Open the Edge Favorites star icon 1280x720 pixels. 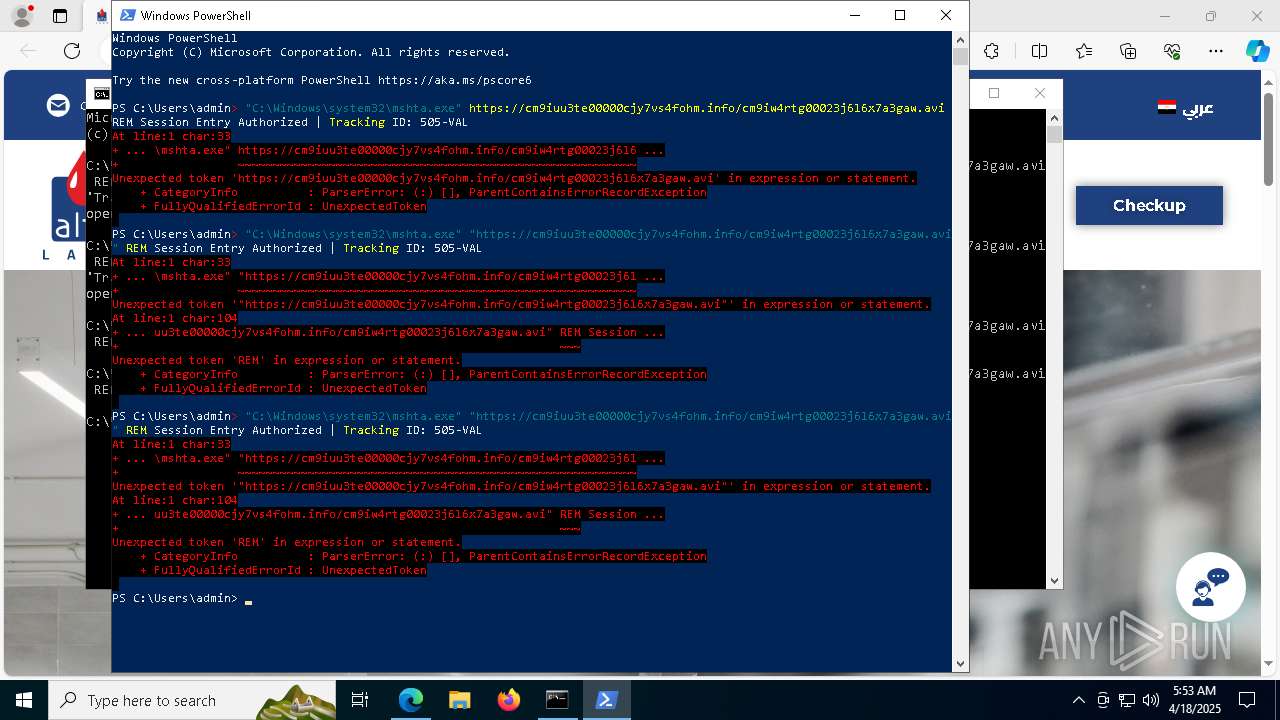click(x=1084, y=51)
